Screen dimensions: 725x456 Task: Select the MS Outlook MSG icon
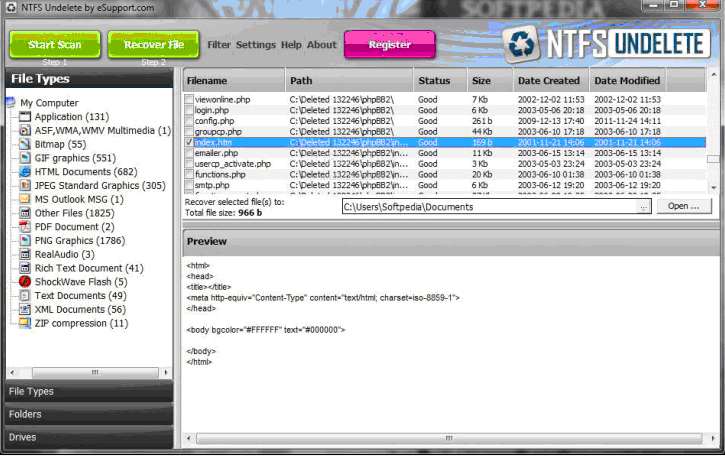pos(25,199)
